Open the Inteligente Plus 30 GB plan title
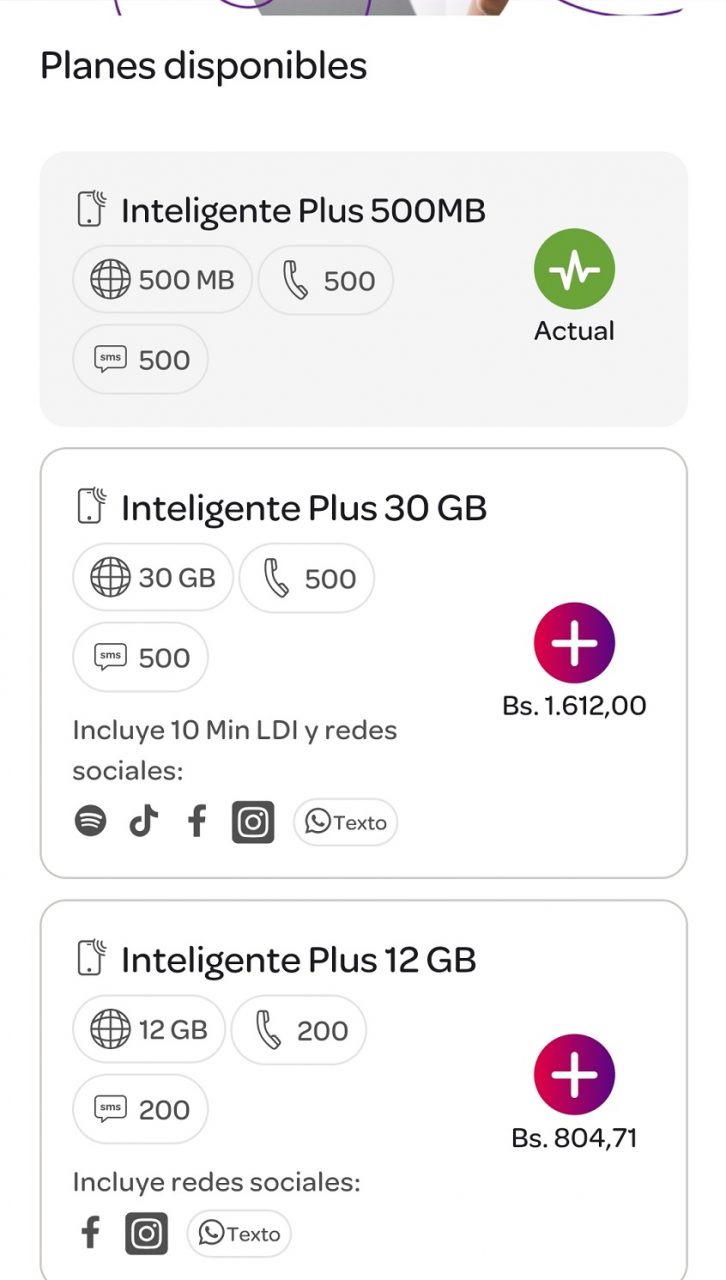Image resolution: width=726 pixels, height=1280 pixels. 303,508
